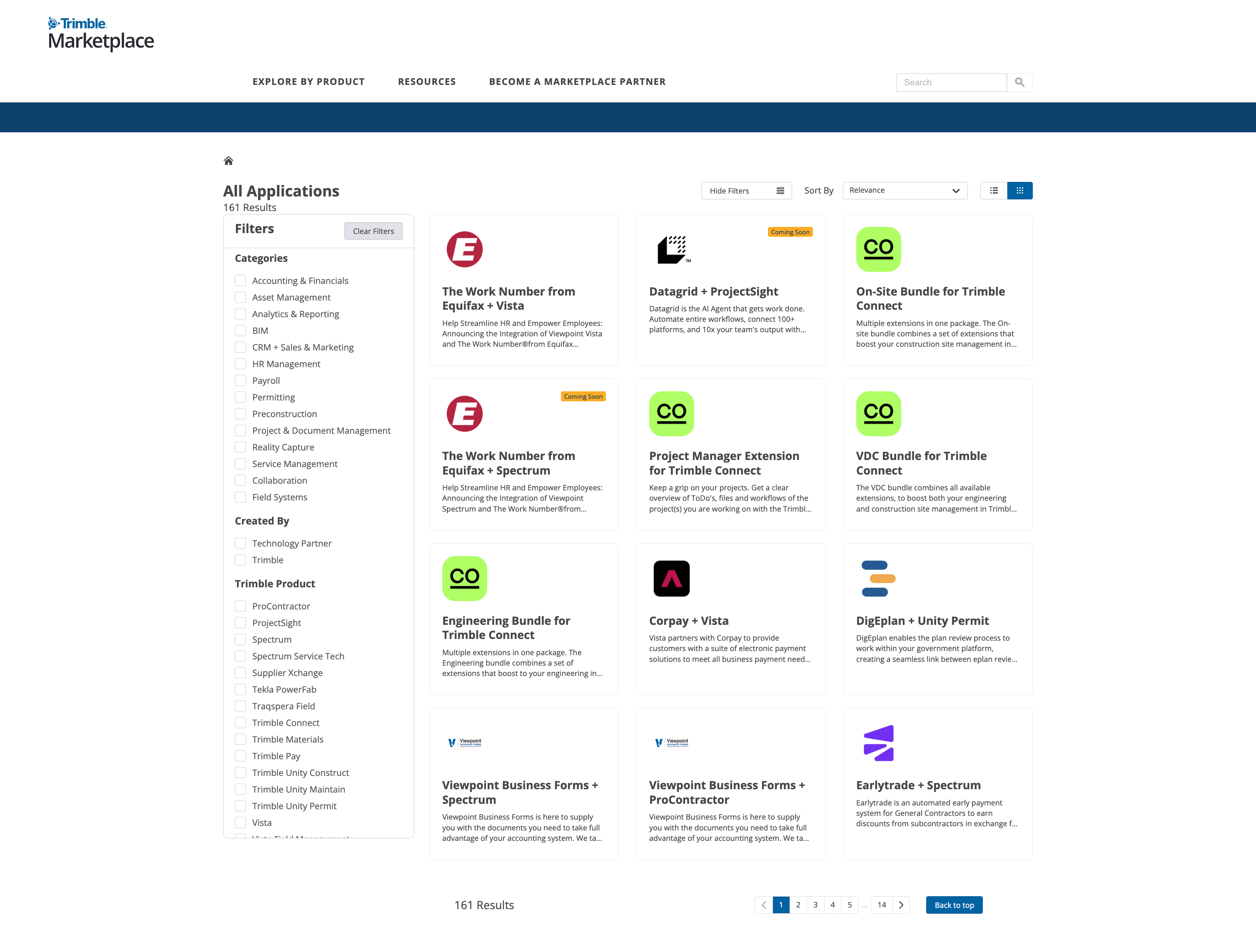Enable the ProjectSight product filter

point(241,623)
